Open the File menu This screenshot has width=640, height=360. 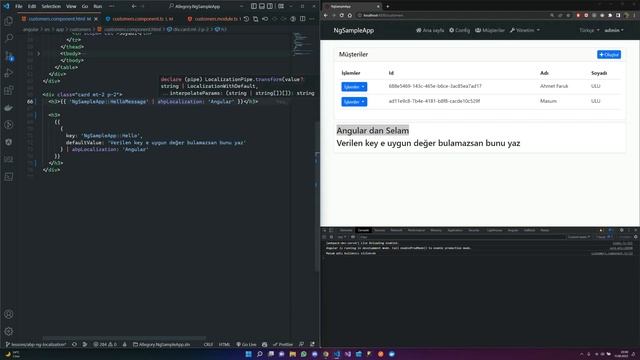point(19,6)
